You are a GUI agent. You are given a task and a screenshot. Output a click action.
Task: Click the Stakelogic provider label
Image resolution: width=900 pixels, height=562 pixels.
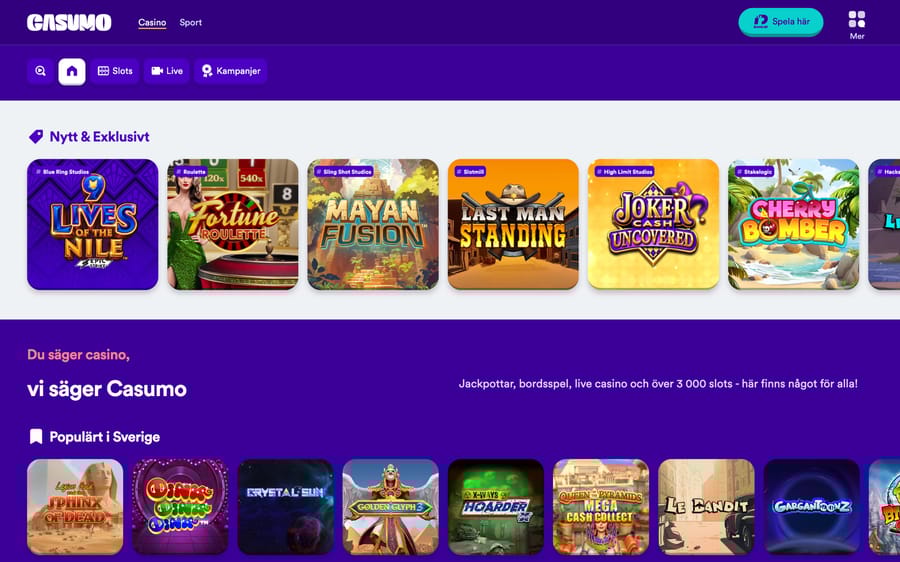coord(755,172)
